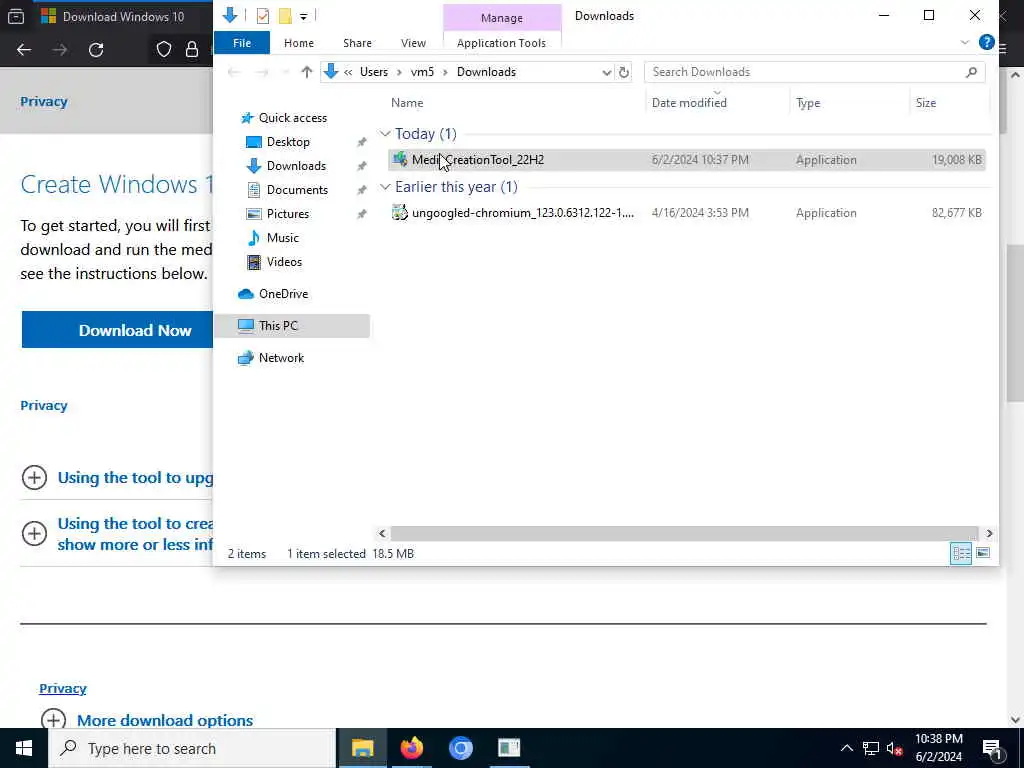Screen dimensions: 1024x768
Task: Click the pin icon beside Documents
Action: click(x=361, y=191)
